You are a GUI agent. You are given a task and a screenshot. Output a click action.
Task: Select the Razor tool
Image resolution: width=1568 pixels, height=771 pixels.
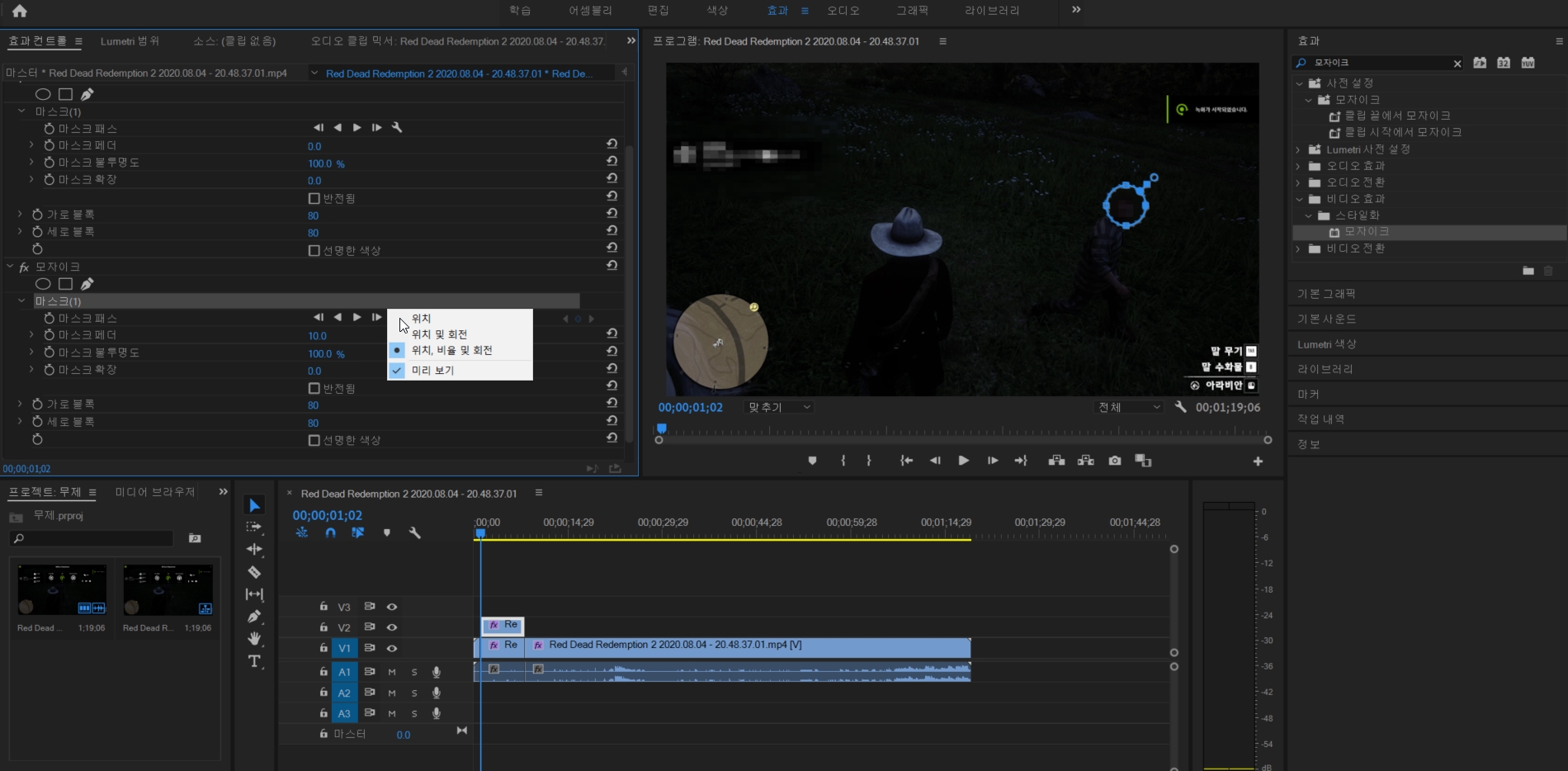pos(254,571)
